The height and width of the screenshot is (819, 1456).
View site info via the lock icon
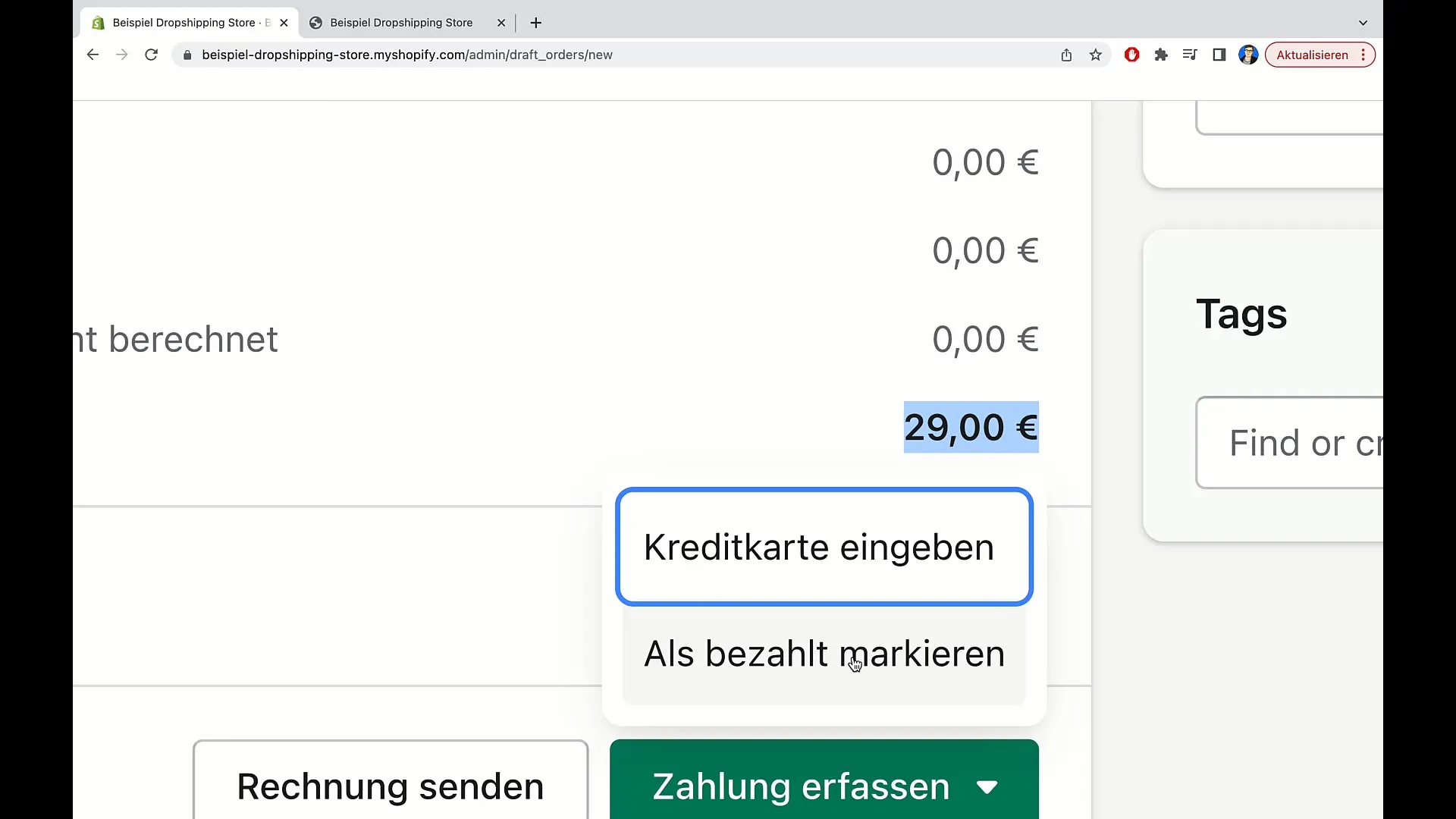[187, 55]
